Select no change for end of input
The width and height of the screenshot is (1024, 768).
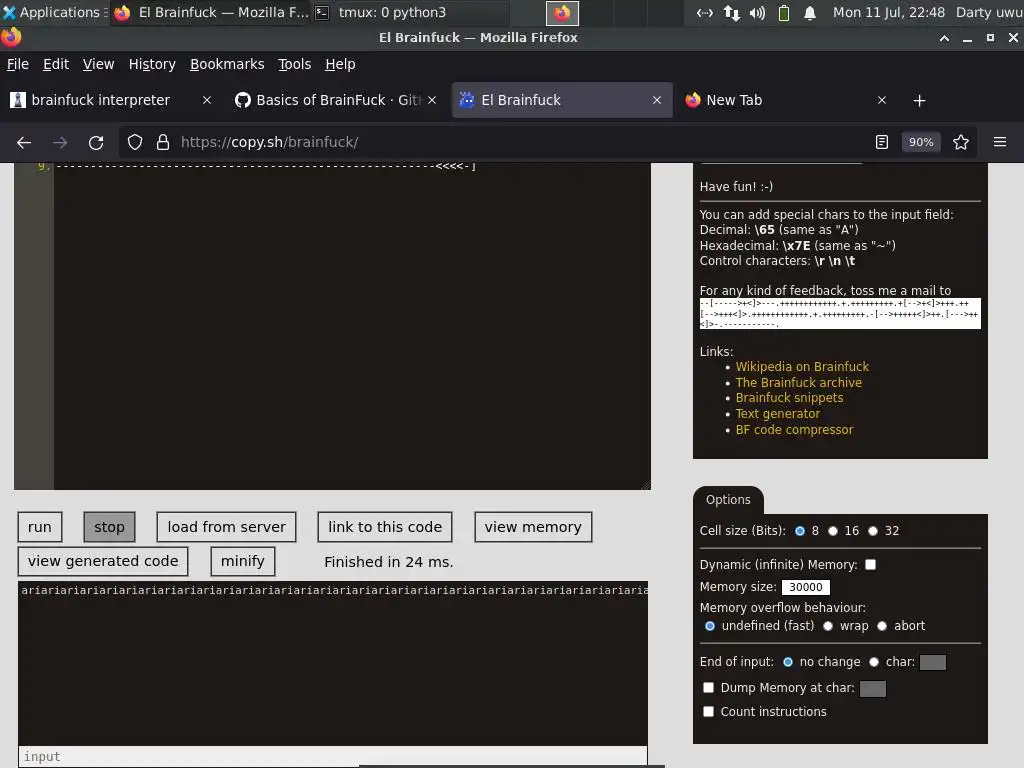(x=788, y=662)
